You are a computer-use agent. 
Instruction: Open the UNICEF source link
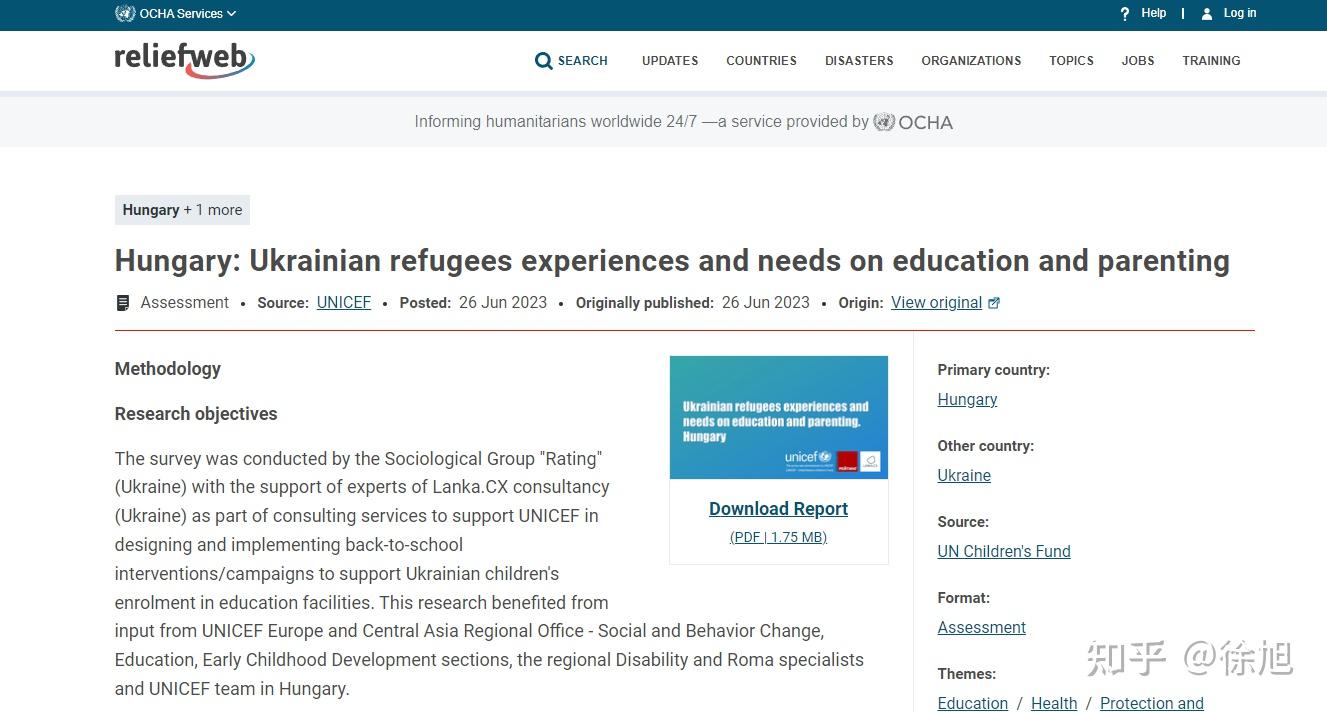[x=344, y=302]
